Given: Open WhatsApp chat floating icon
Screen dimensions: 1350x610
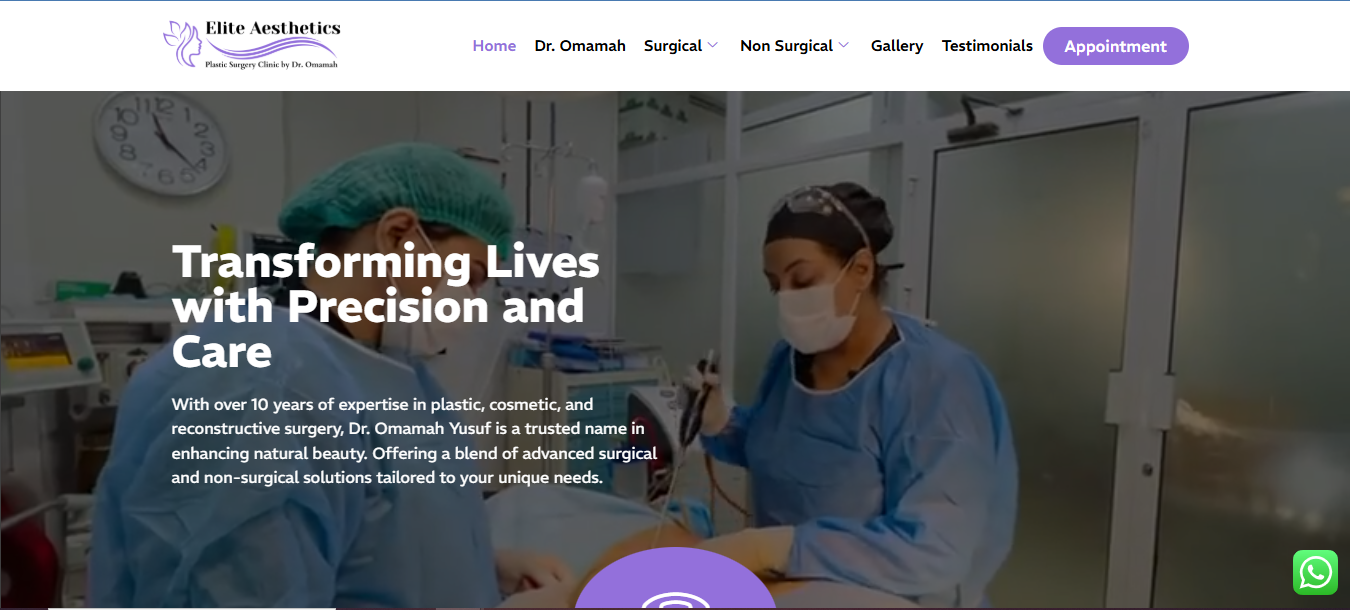Looking at the screenshot, I should tap(1315, 573).
